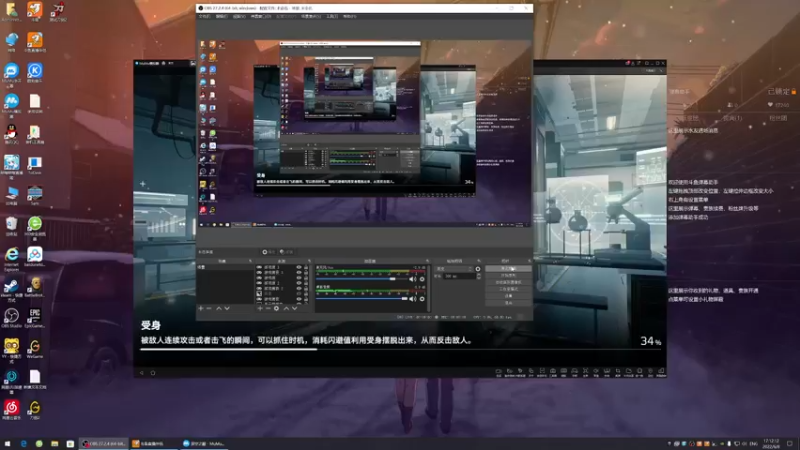The width and height of the screenshot is (800, 450).
Task: Pop out the Audio Mixer dock header icon
Action: coord(428,261)
